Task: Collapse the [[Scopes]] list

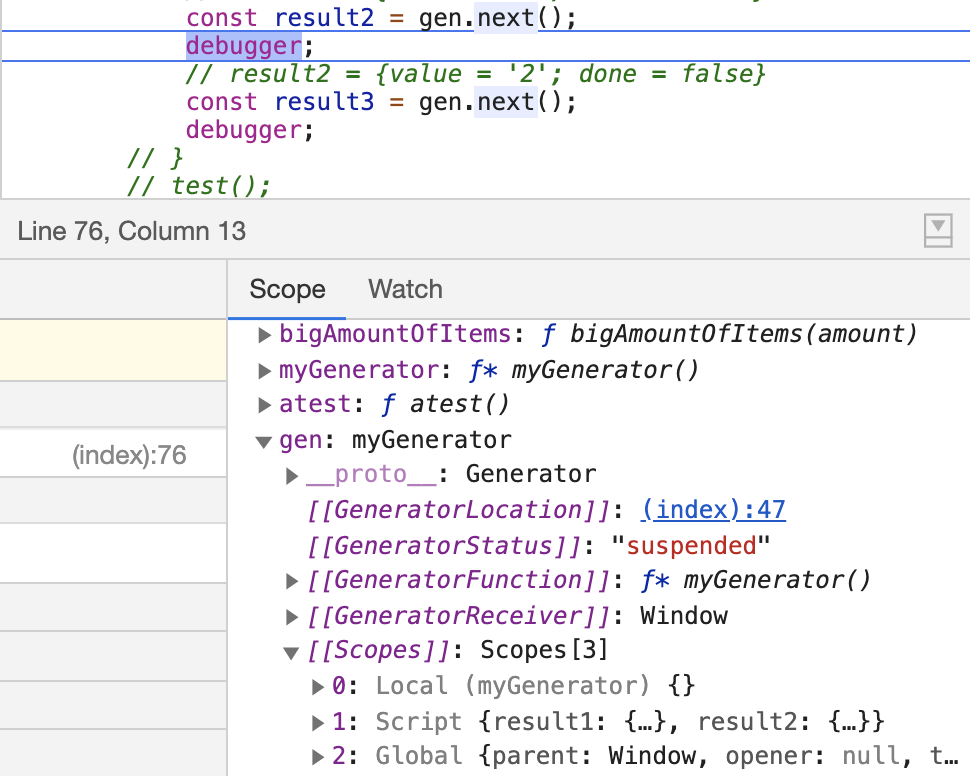Action: click(x=291, y=652)
